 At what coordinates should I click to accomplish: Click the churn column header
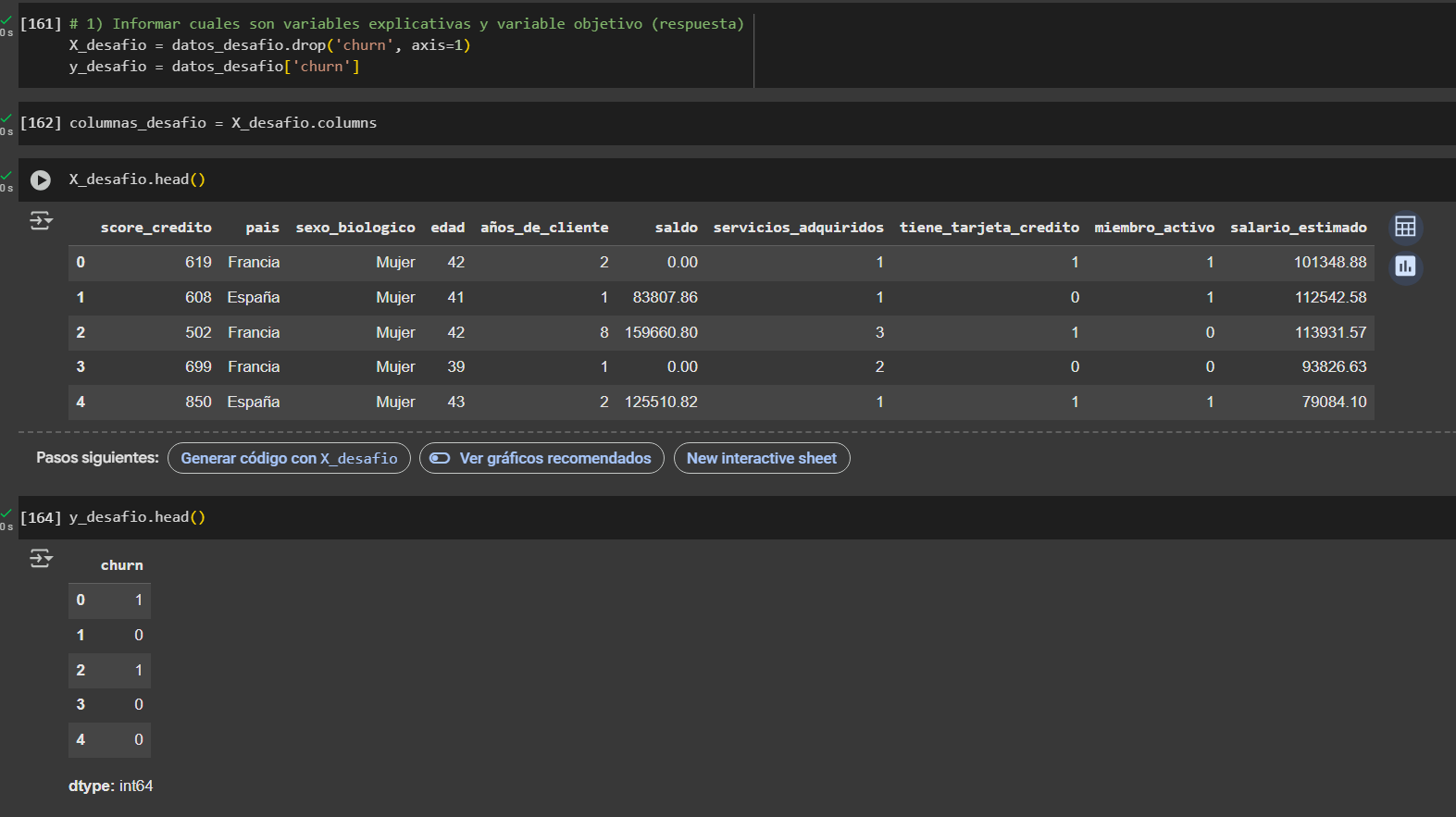(x=122, y=565)
